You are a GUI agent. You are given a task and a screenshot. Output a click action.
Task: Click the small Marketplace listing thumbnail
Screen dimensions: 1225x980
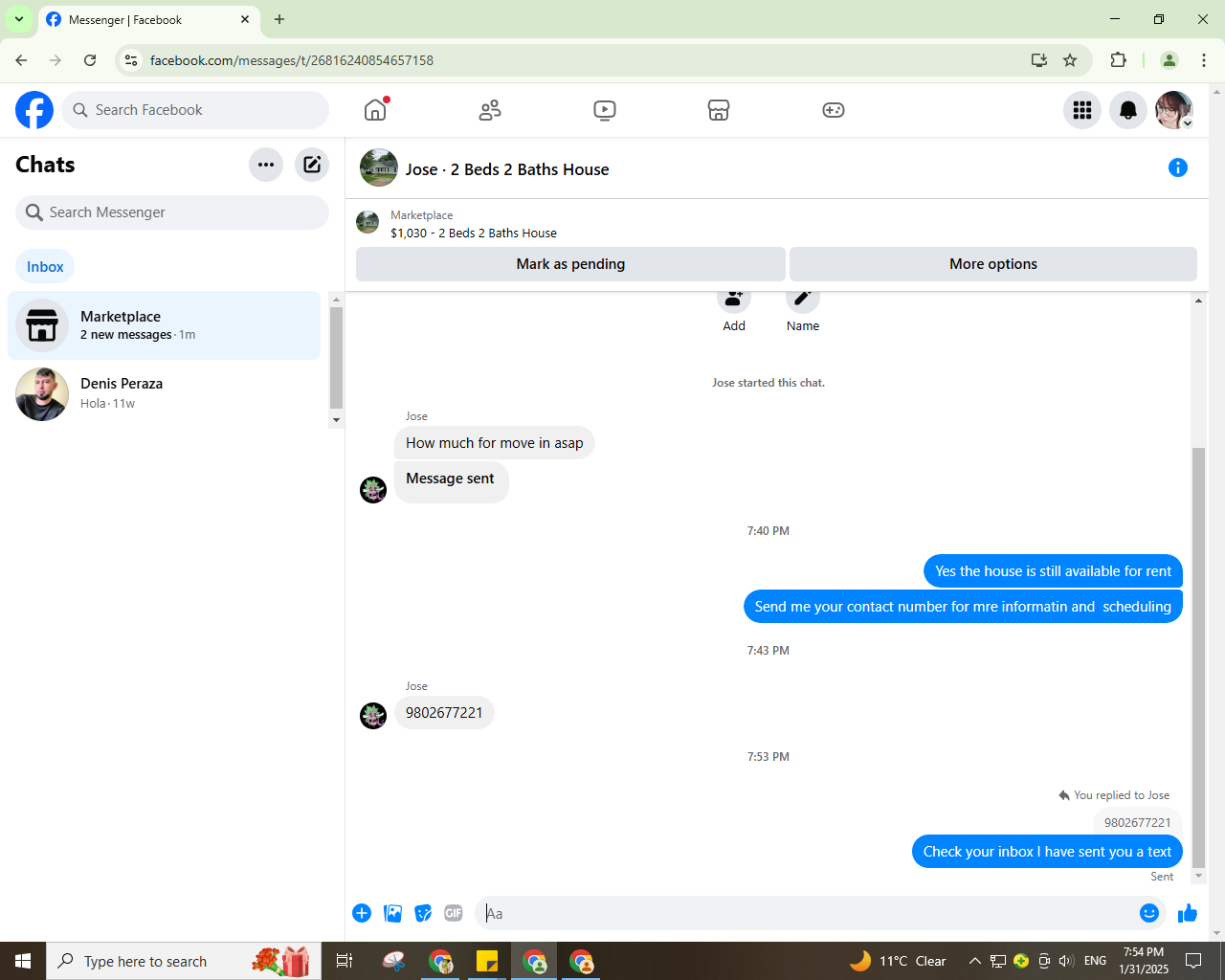coord(367,223)
